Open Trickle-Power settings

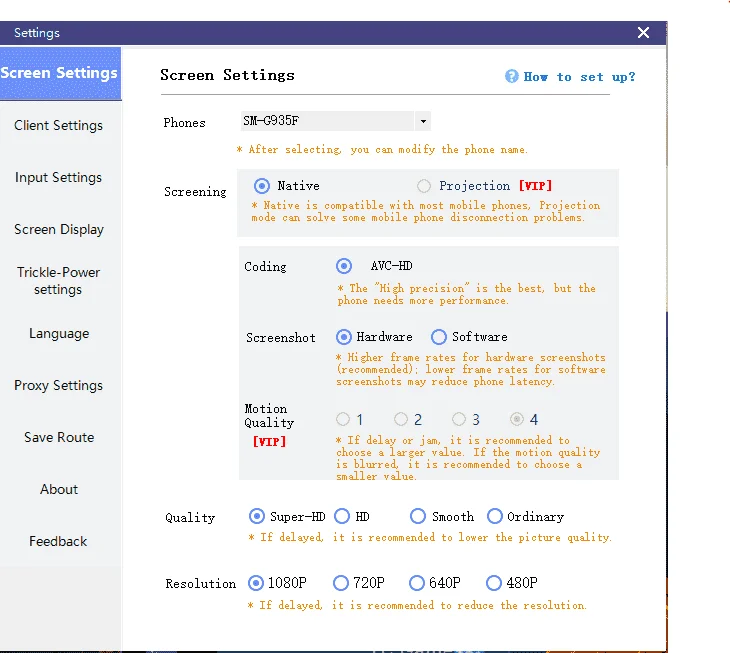coord(59,281)
